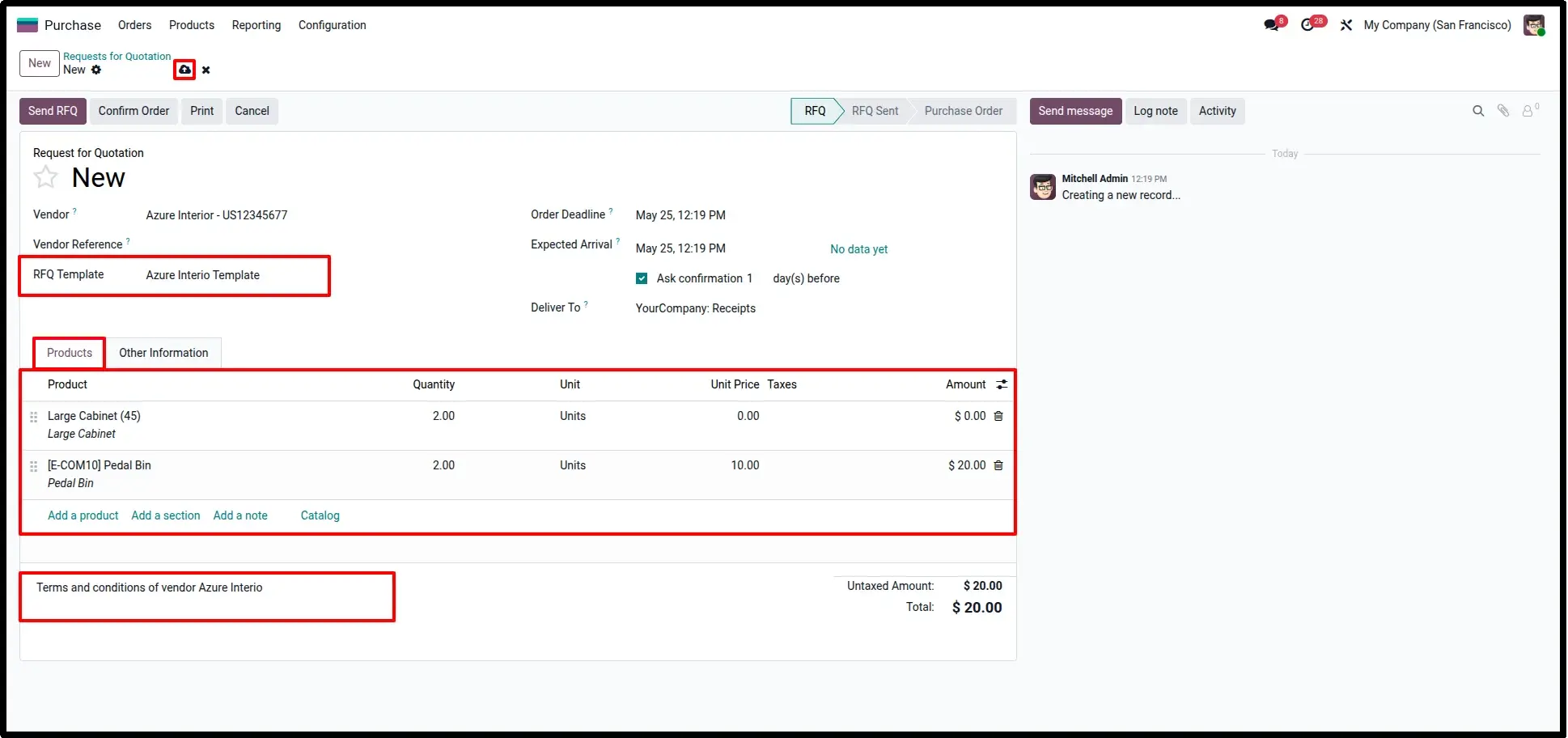Select the Large Cabinet (45) product cell
1568x738 pixels.
click(94, 416)
